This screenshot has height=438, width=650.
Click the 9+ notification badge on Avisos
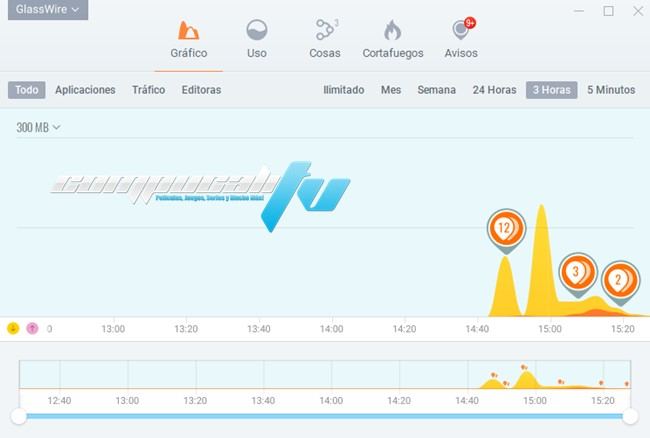(470, 23)
